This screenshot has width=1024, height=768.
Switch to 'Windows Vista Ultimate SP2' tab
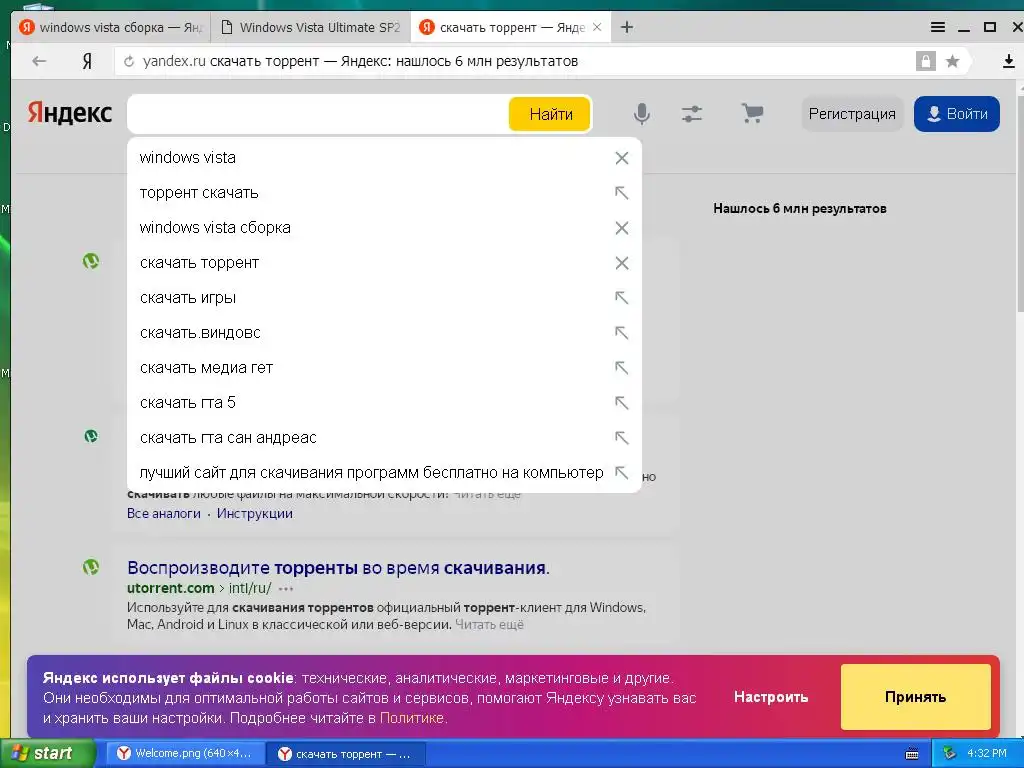point(311,27)
